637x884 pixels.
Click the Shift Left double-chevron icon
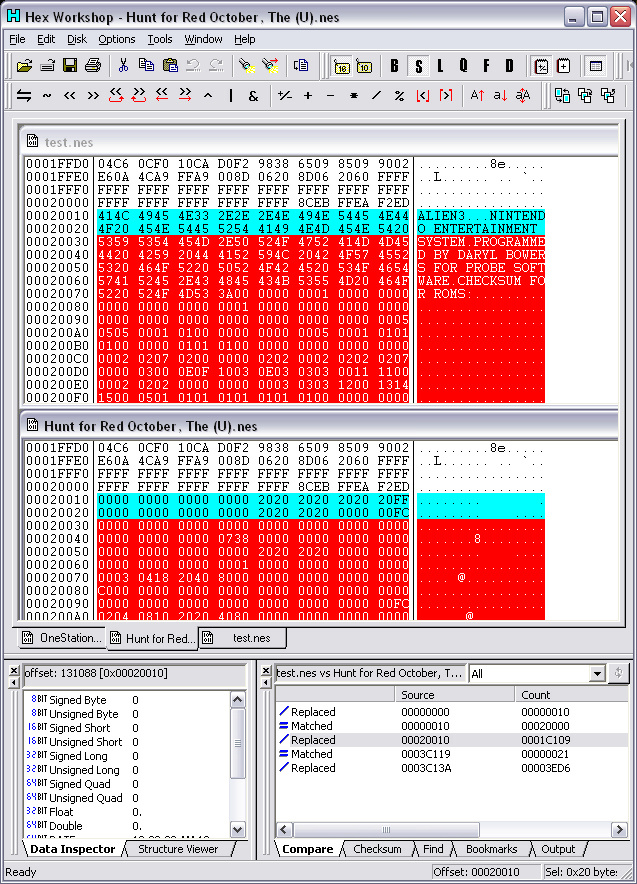(70, 96)
